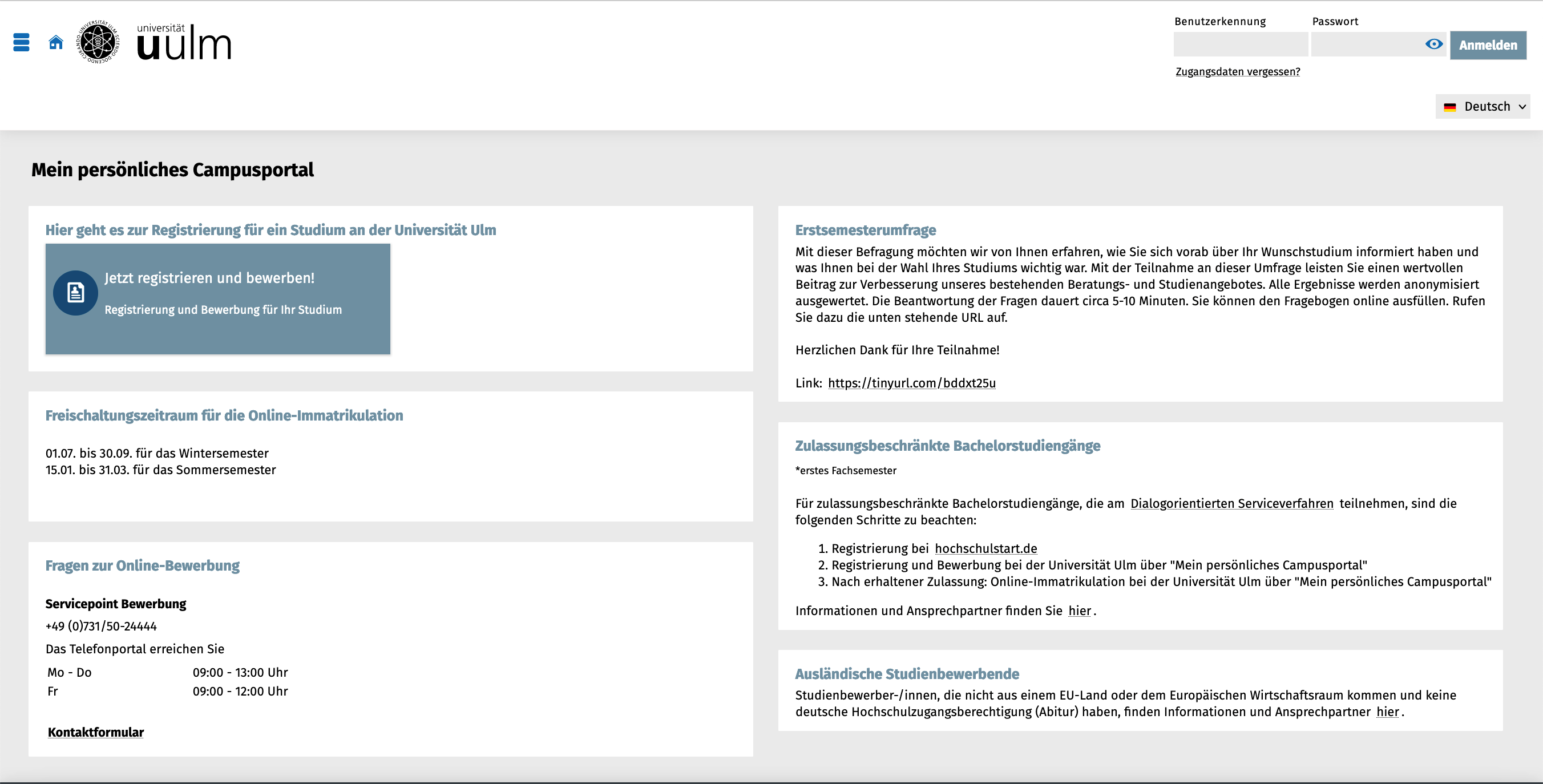Click 15.01. bis 31.03. Sommersemester line

tap(160, 470)
